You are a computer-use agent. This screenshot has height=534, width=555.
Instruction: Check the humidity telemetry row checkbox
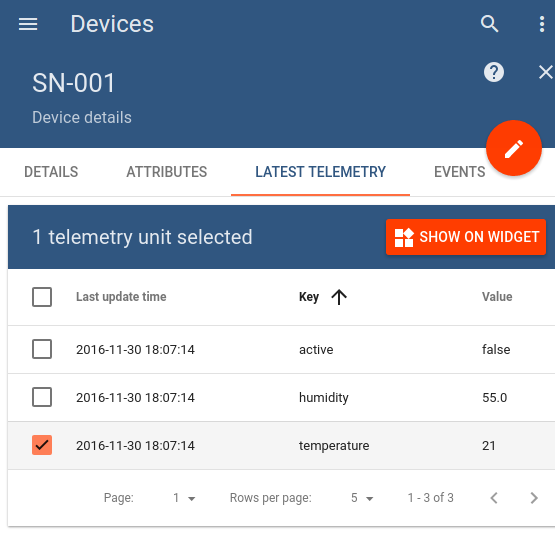tap(42, 397)
